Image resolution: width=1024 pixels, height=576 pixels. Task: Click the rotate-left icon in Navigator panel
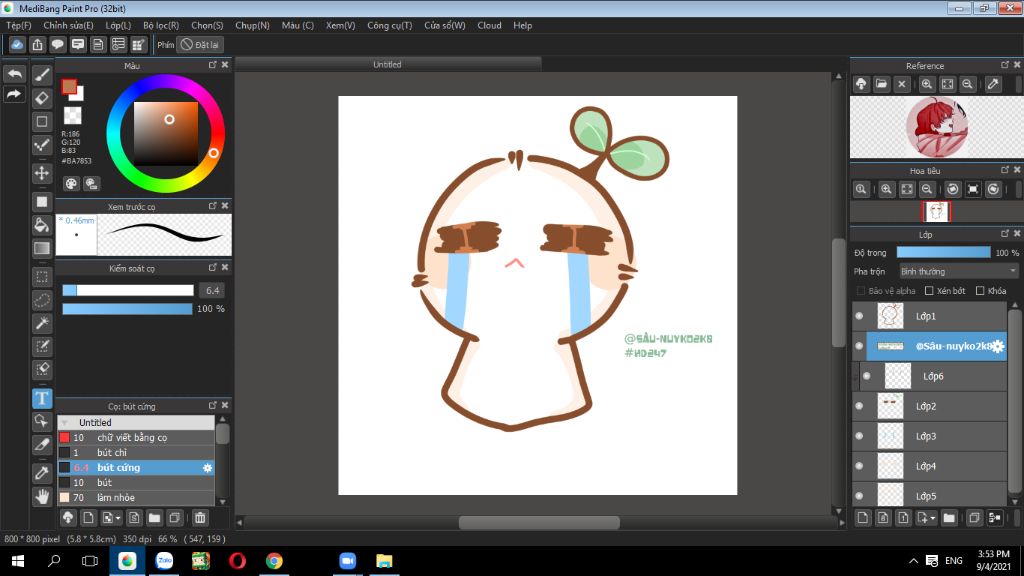(x=953, y=189)
